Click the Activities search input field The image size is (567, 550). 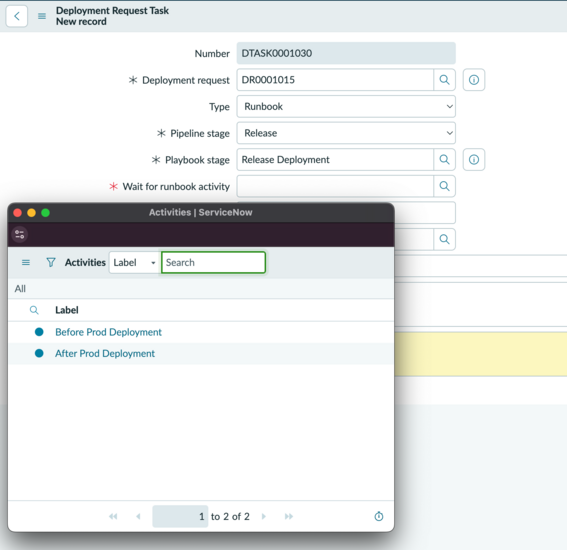[x=213, y=263]
